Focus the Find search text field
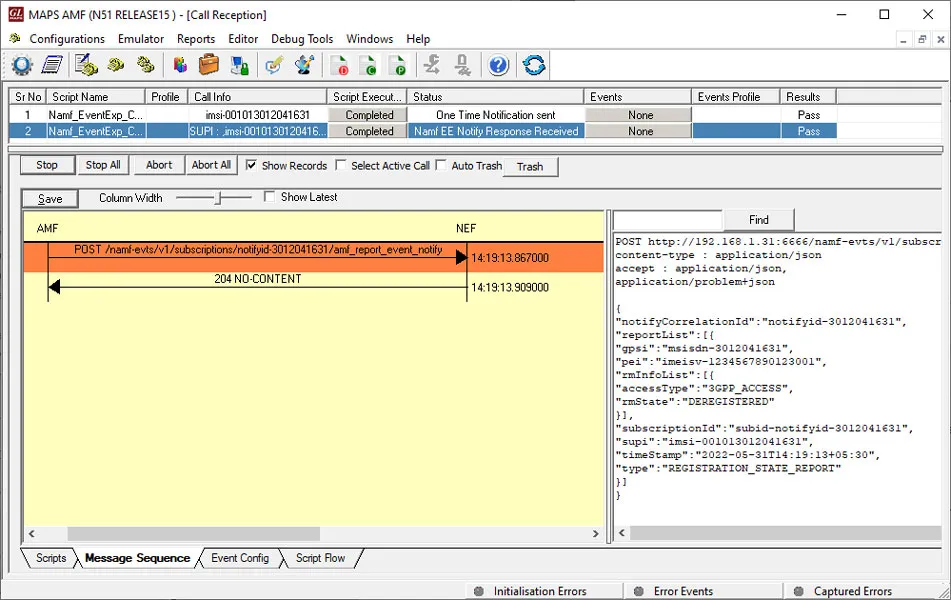The height and width of the screenshot is (600, 951). coord(668,220)
